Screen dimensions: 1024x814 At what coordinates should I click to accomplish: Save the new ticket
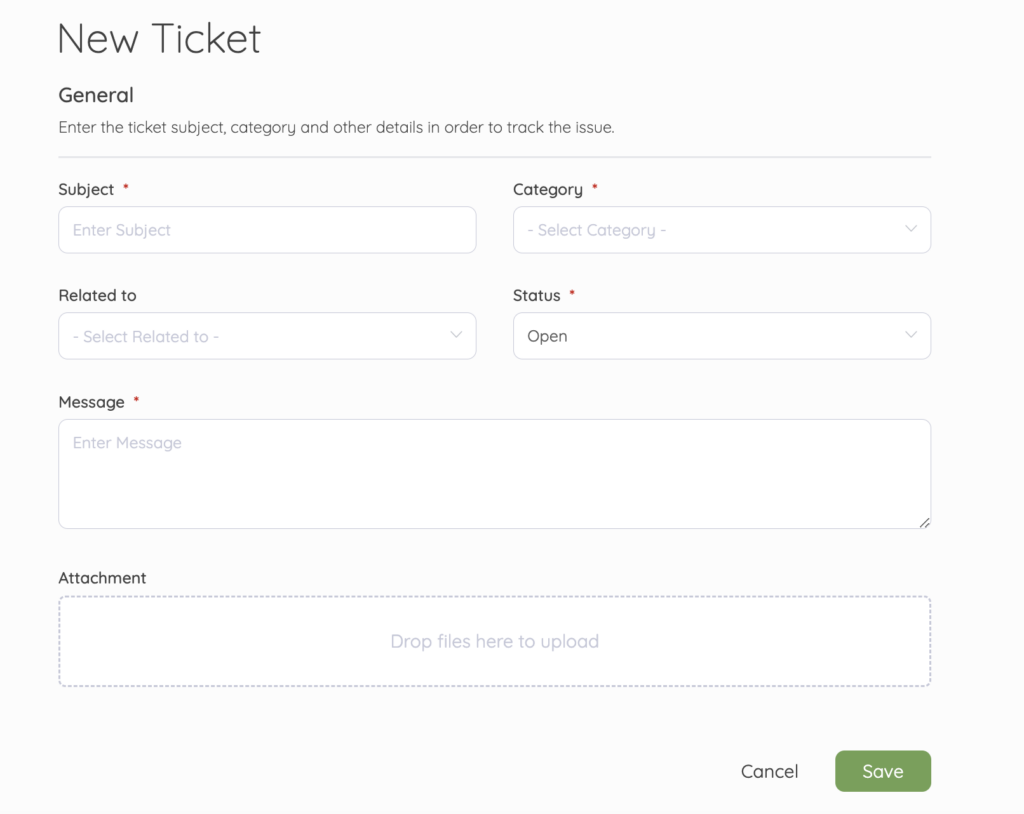883,771
